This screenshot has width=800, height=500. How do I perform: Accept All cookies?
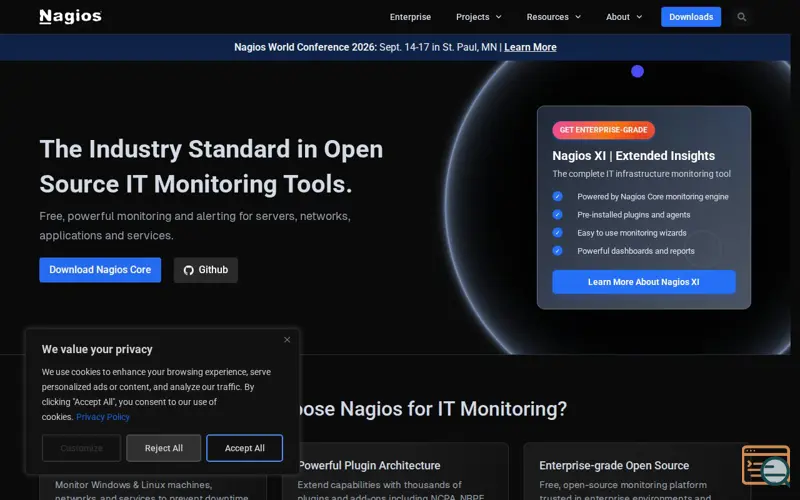click(x=244, y=448)
